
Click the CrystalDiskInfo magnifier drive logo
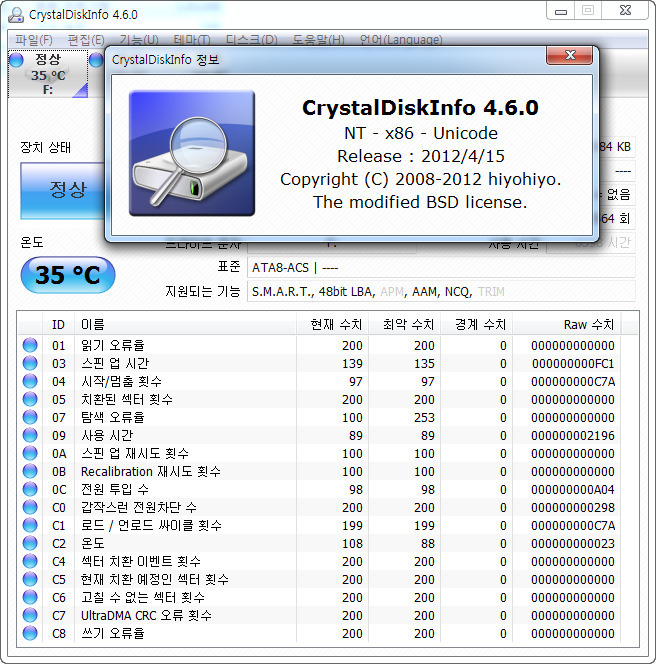pyautogui.click(x=192, y=153)
